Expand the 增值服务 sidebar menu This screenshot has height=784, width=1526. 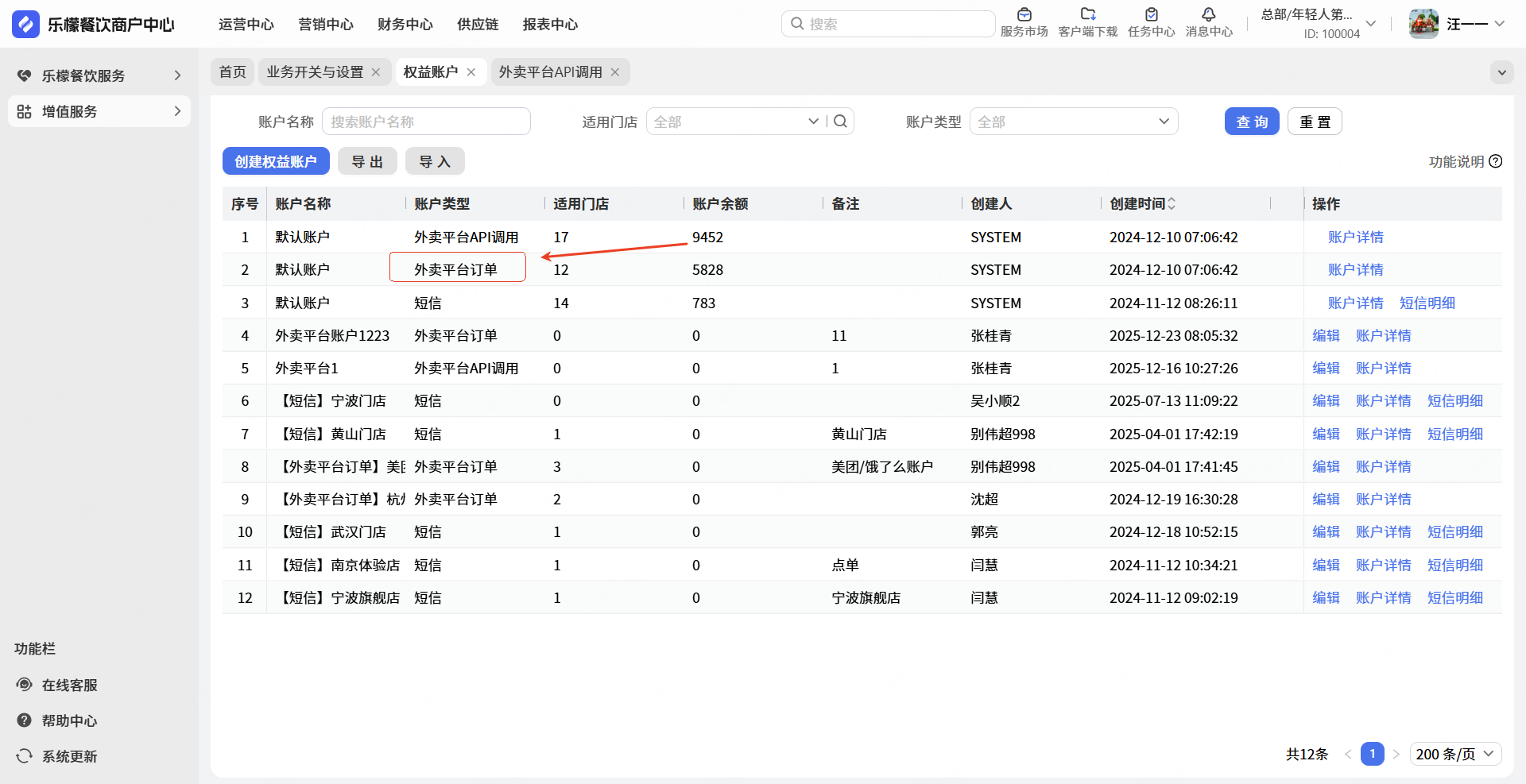(x=99, y=111)
